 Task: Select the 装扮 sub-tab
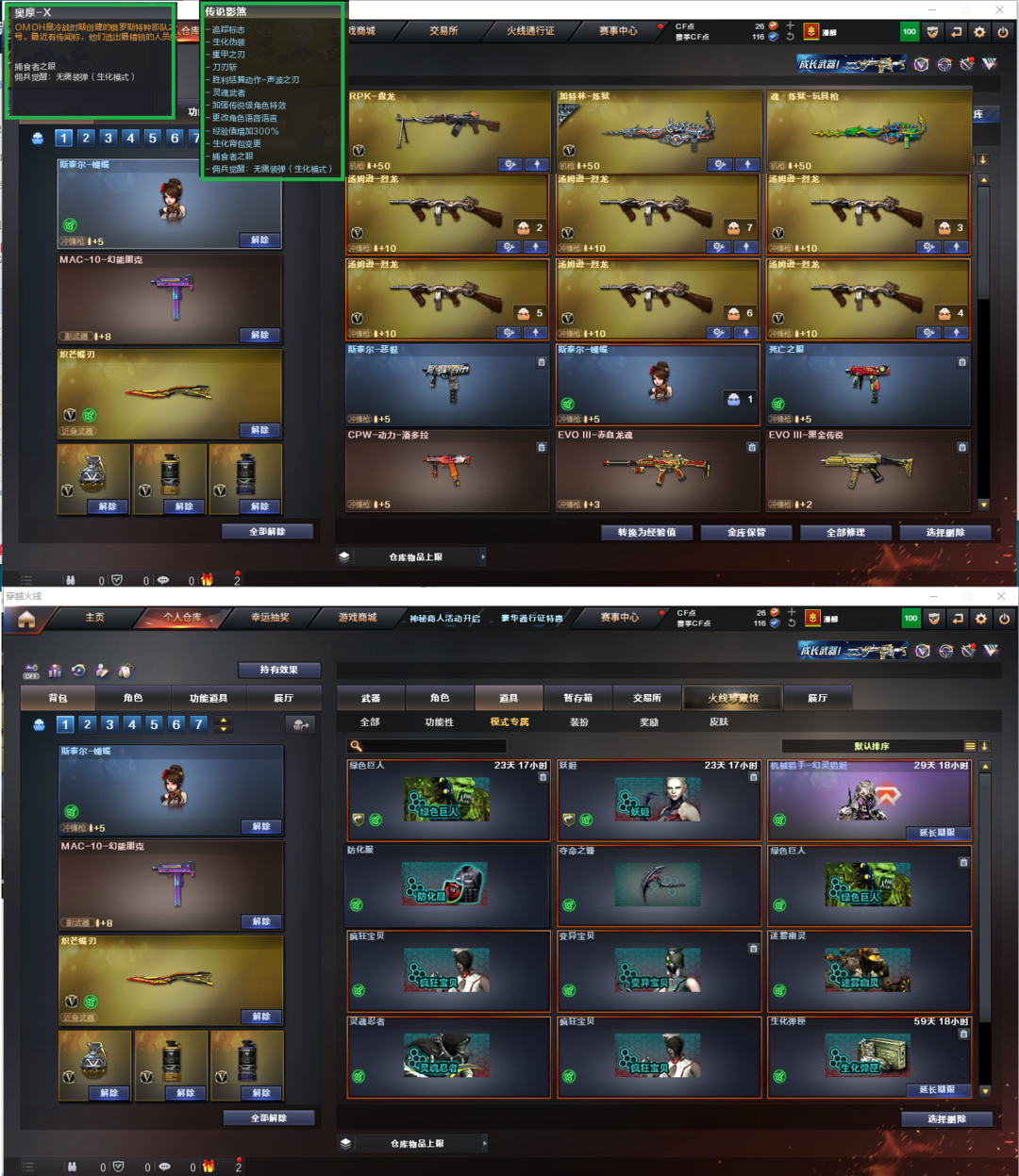(579, 721)
